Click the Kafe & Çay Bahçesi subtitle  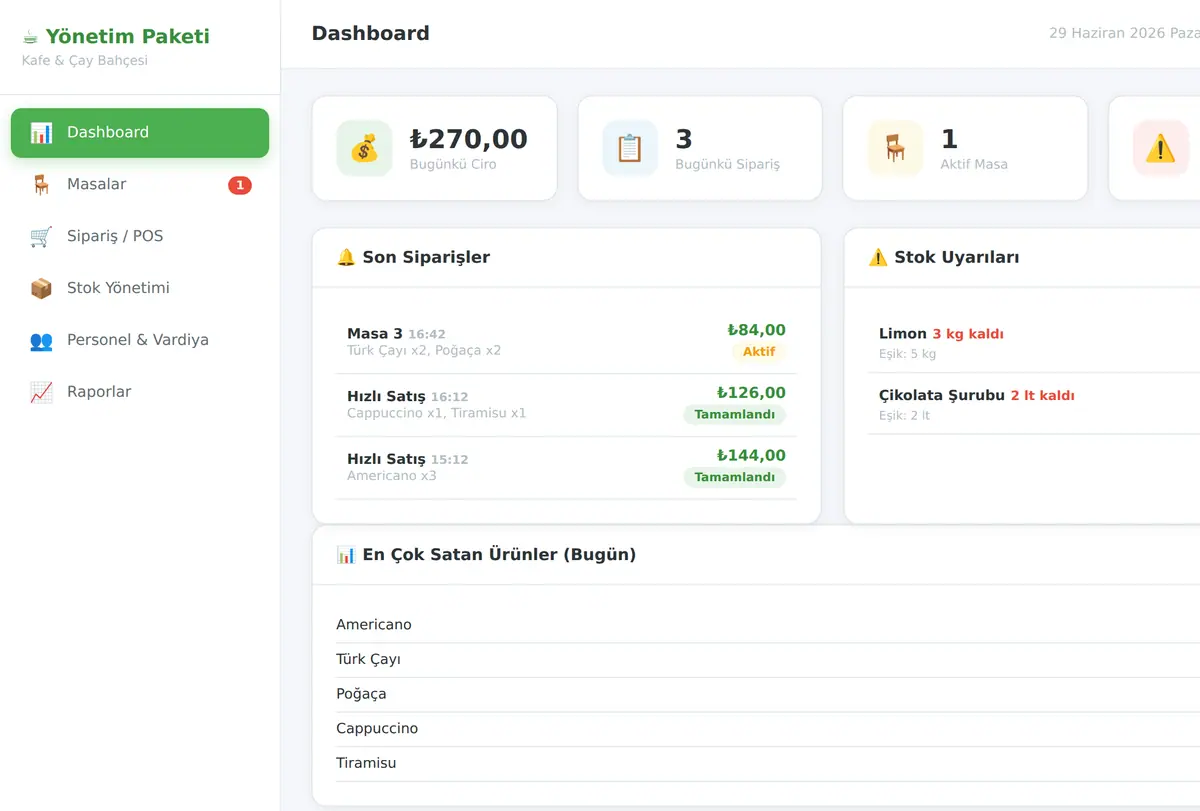coord(85,61)
